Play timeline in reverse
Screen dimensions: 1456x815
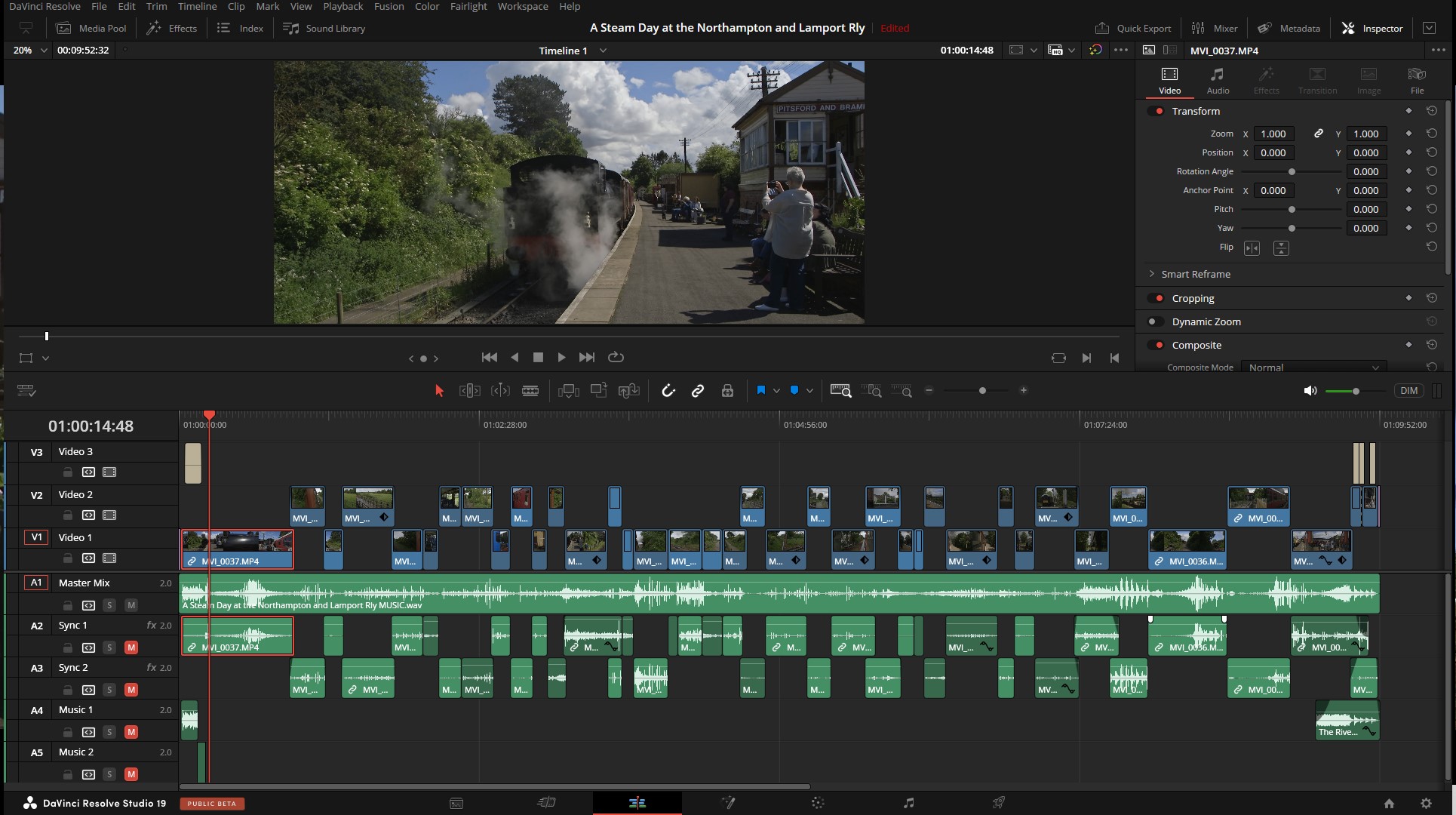coord(515,358)
